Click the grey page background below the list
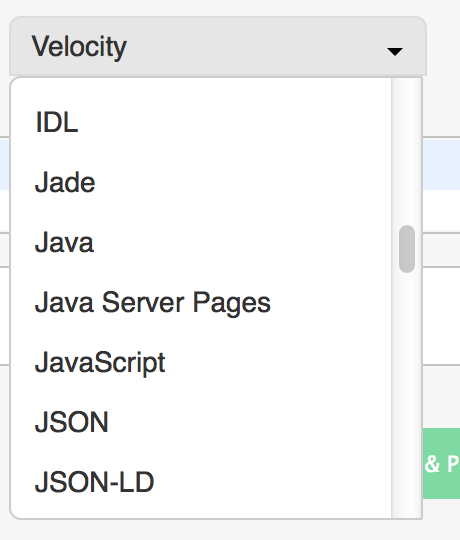 click(230, 530)
